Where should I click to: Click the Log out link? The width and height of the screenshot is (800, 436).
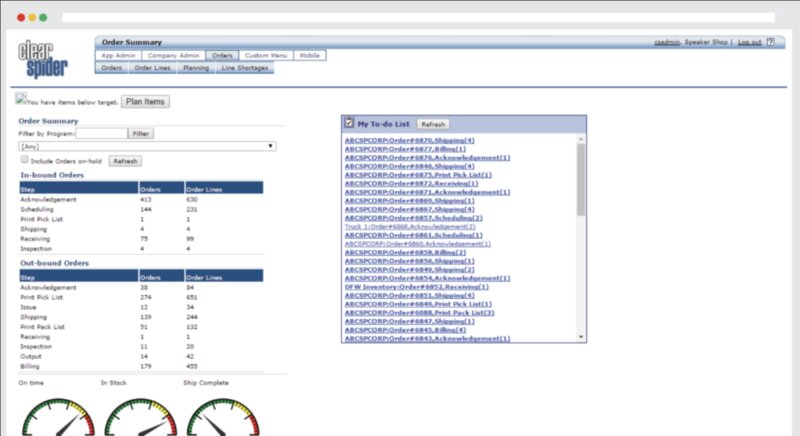749,42
